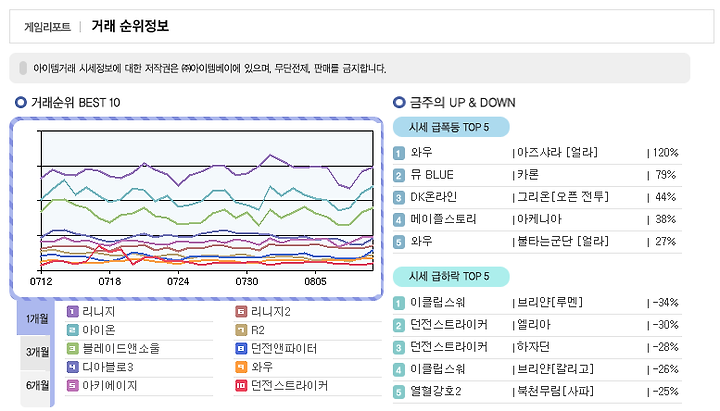Click number 1 icon of 브리안[루멘] row

point(399,303)
